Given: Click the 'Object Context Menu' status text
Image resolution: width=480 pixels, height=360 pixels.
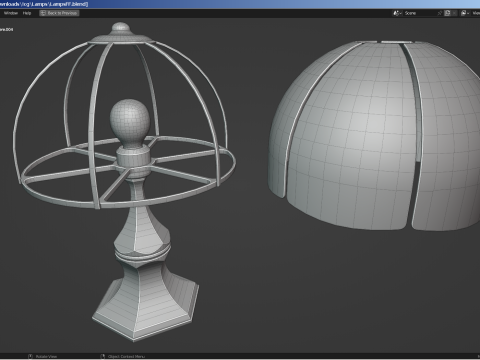Looking at the screenshot, I should click(x=126, y=356).
